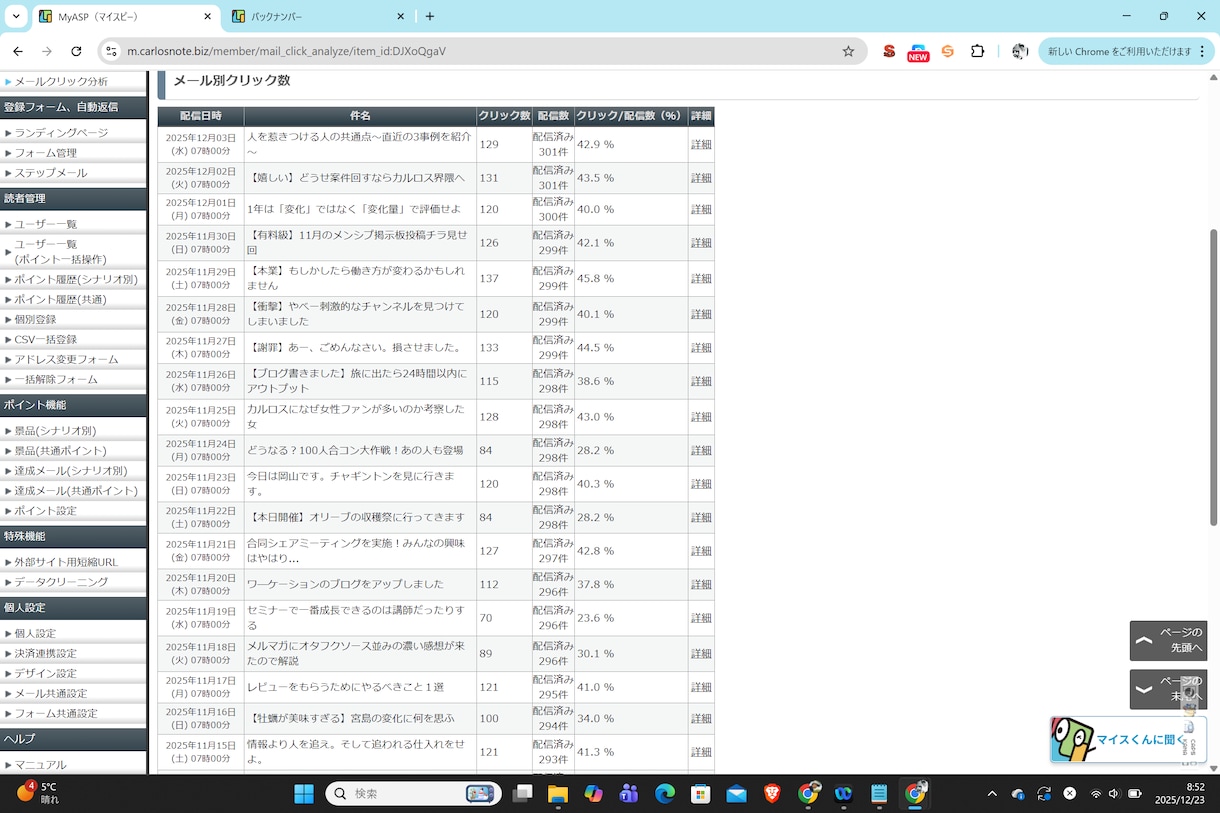The image size is (1220, 813).
Task: Open Microsoft Store from the taskbar
Action: [701, 793]
